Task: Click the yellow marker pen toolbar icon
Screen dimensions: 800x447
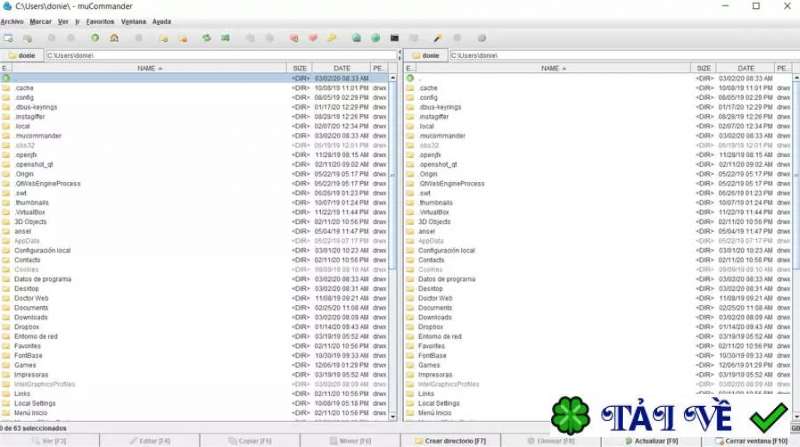Action: pos(437,38)
